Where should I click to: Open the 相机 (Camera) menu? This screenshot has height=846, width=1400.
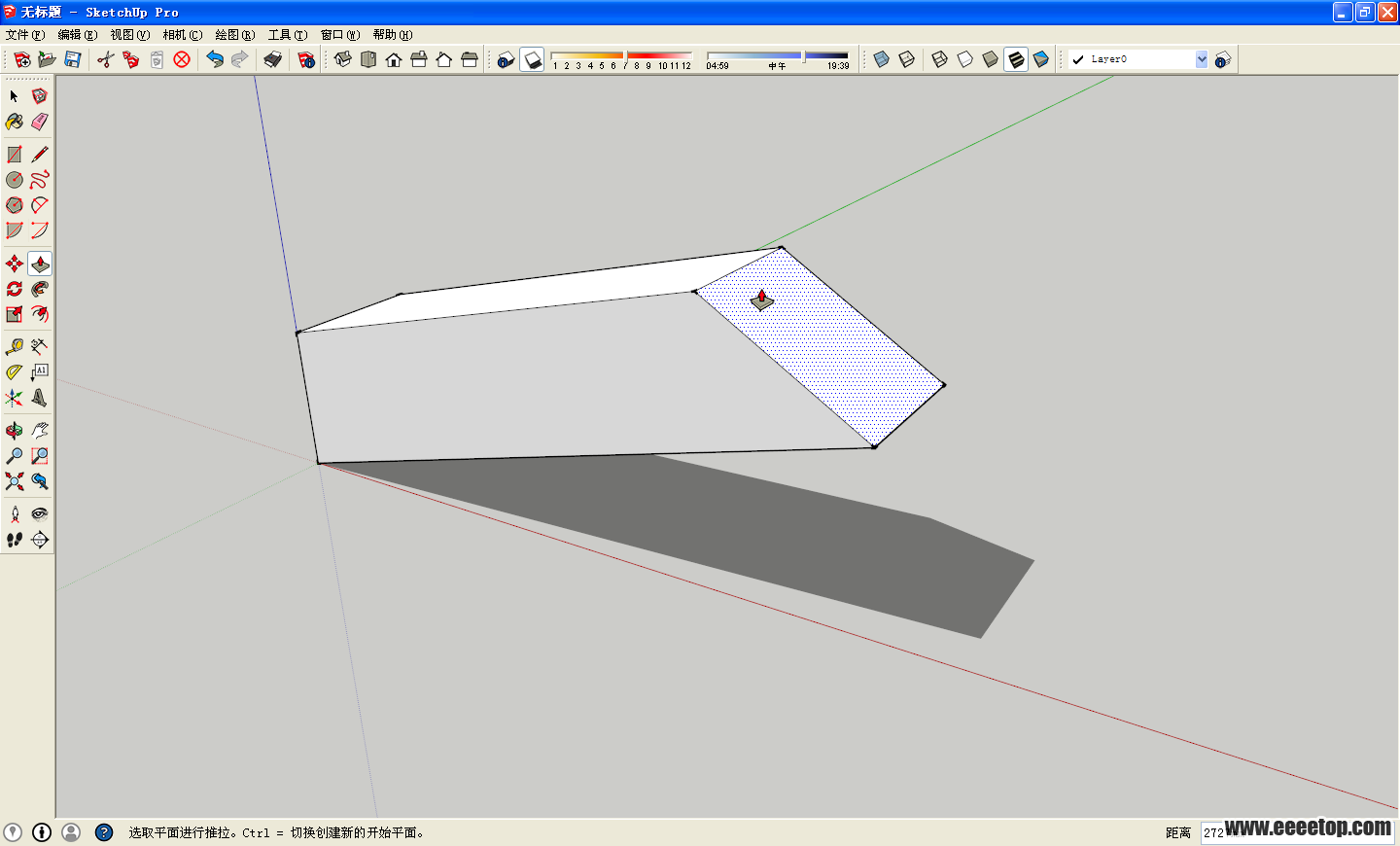click(x=183, y=35)
